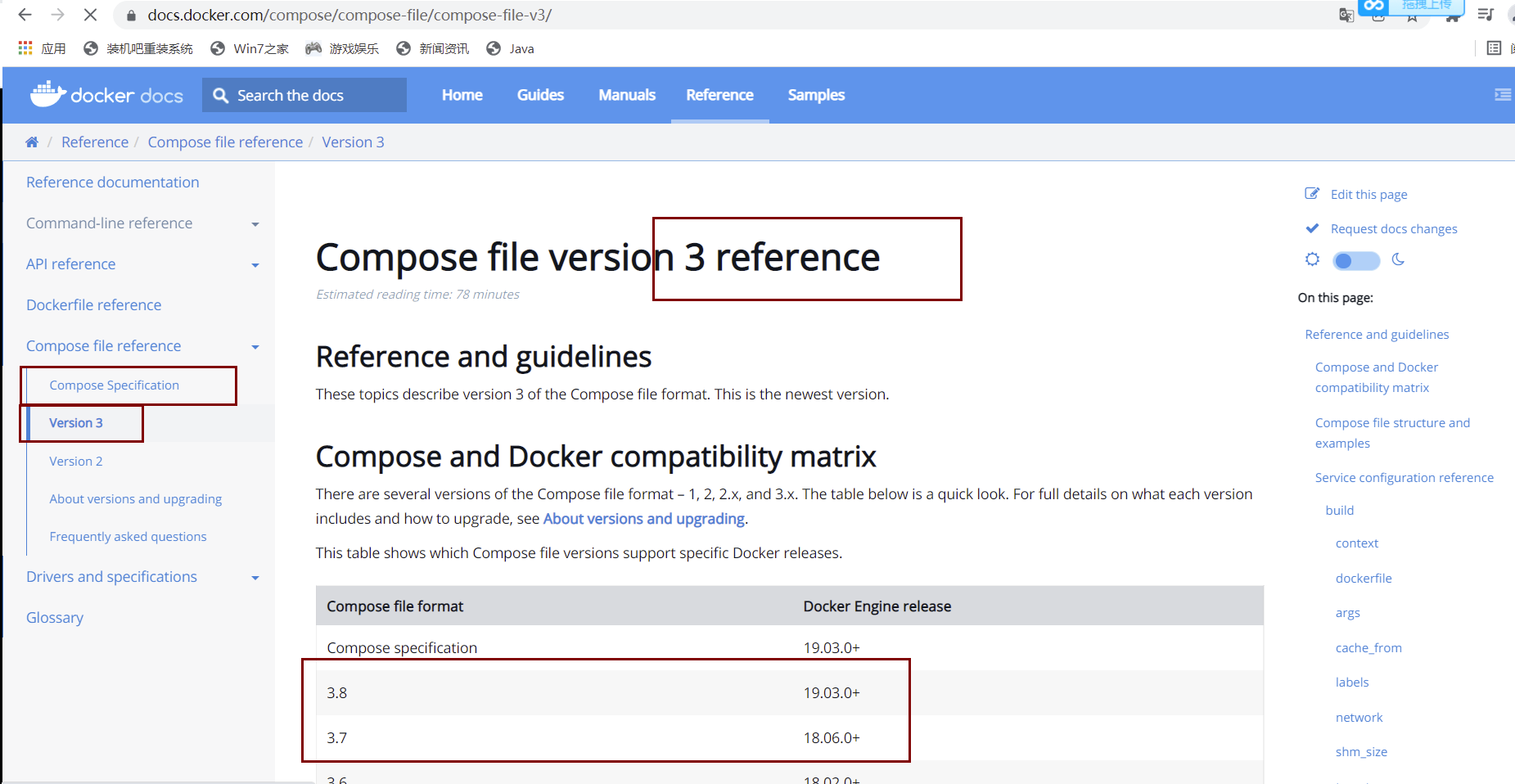Open Reference documentation in sidebar
The width and height of the screenshot is (1515, 784).
point(112,182)
